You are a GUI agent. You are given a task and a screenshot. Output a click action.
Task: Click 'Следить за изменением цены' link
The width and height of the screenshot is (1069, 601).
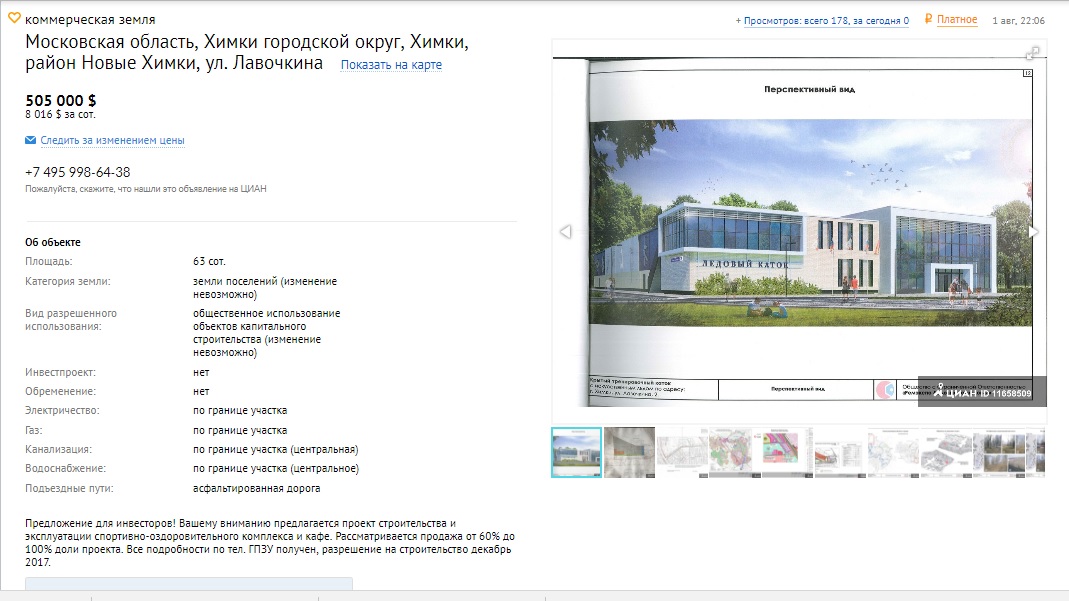(112, 141)
